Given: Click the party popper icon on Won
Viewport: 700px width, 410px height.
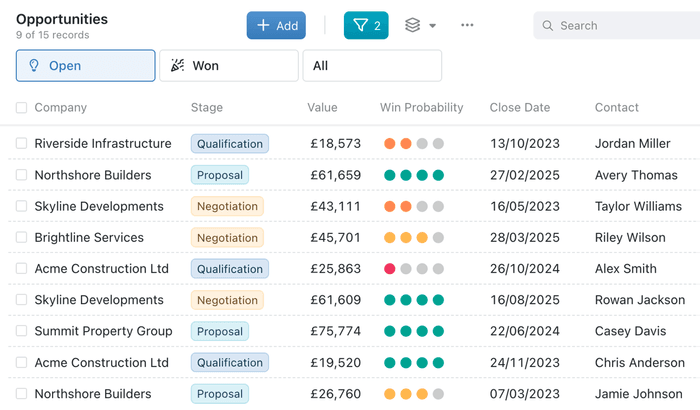Looking at the screenshot, I should [x=177, y=66].
